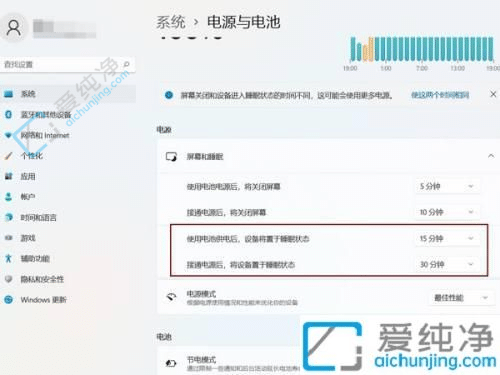Viewport: 500px width, 375px height.
Task: Click the 帐户 person icon
Action: click(x=8, y=197)
